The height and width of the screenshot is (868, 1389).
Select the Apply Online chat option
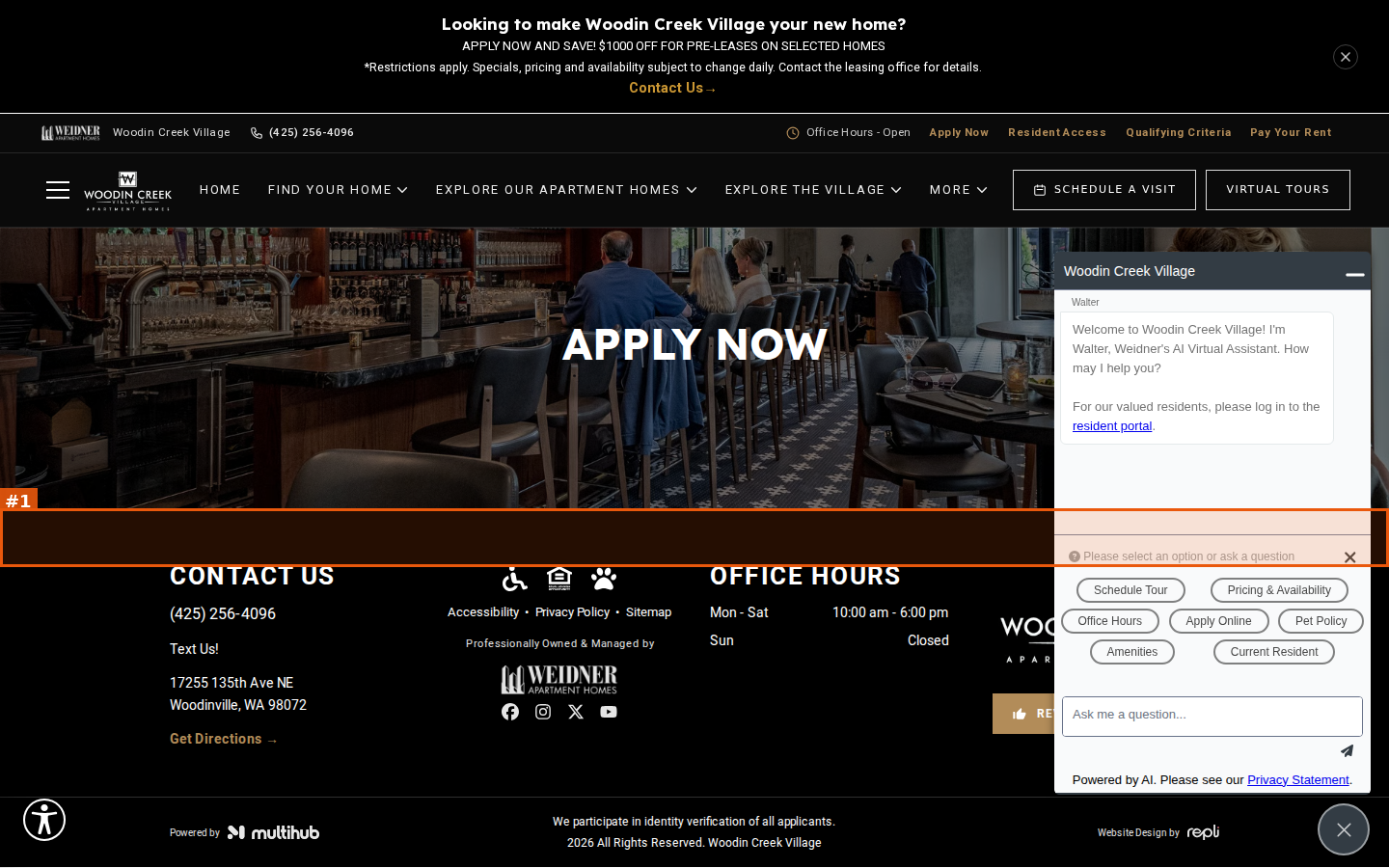click(x=1218, y=621)
